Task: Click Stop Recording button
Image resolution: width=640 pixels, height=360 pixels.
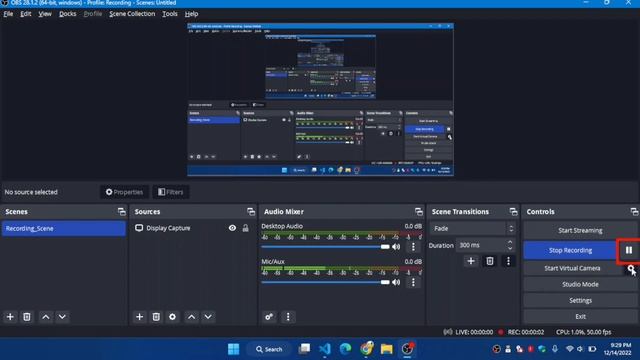Action: coord(570,250)
